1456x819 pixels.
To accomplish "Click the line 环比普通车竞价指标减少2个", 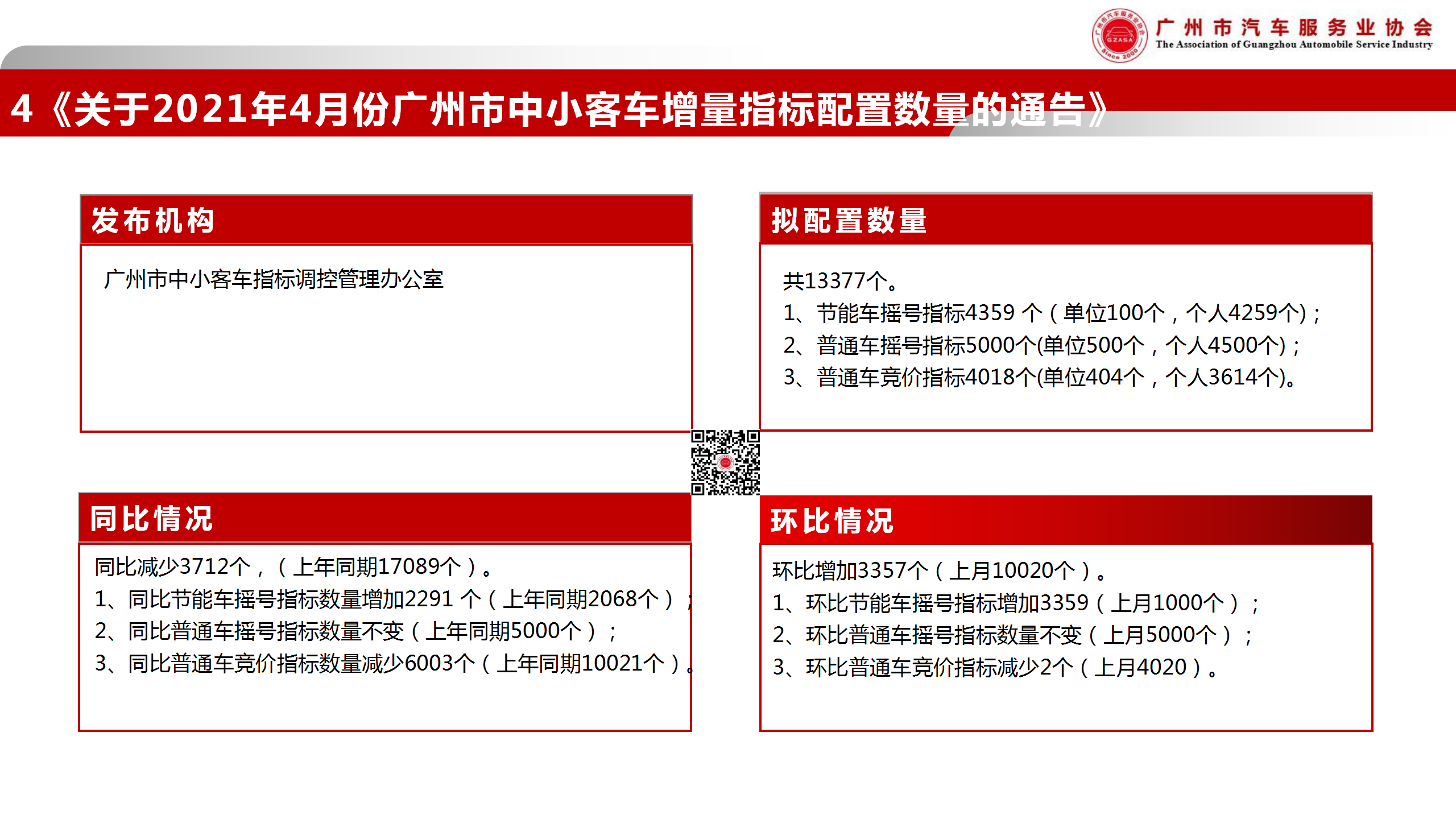I will 996,667.
